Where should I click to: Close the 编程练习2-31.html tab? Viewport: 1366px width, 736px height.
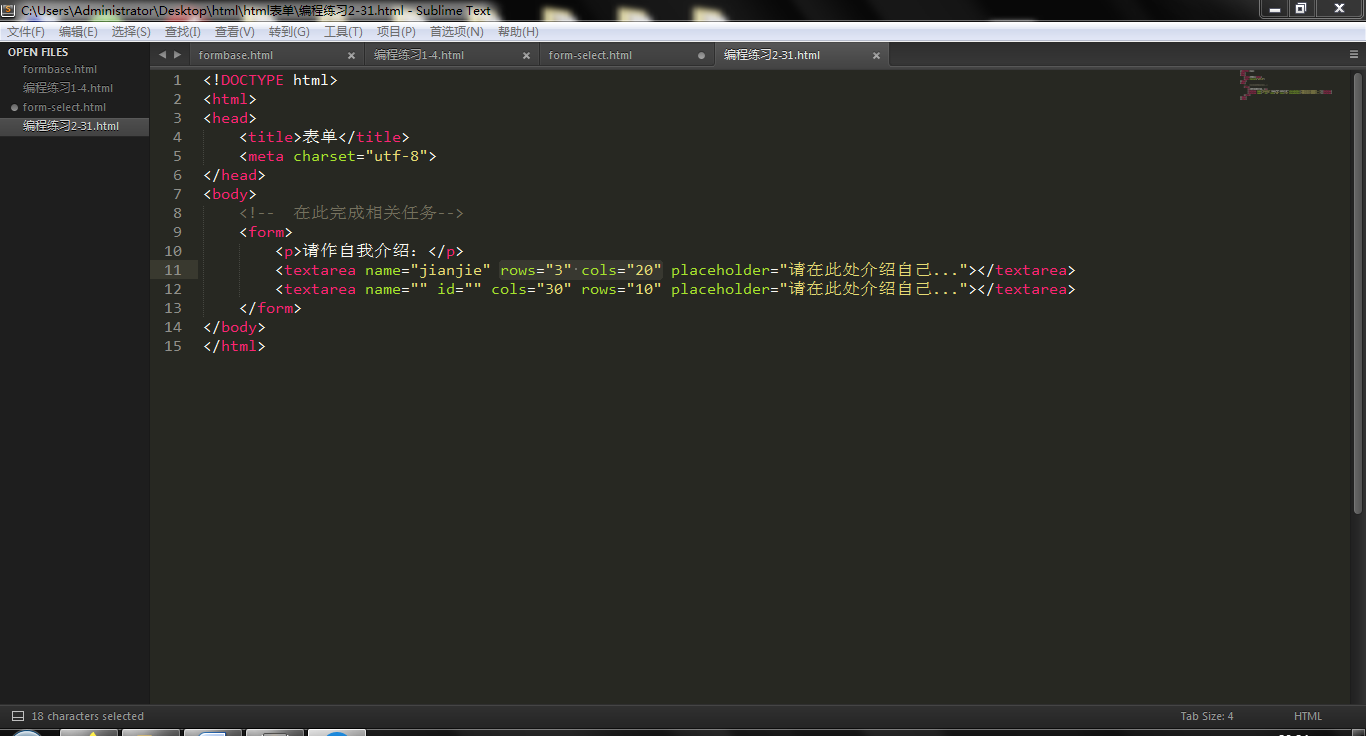[x=876, y=56]
